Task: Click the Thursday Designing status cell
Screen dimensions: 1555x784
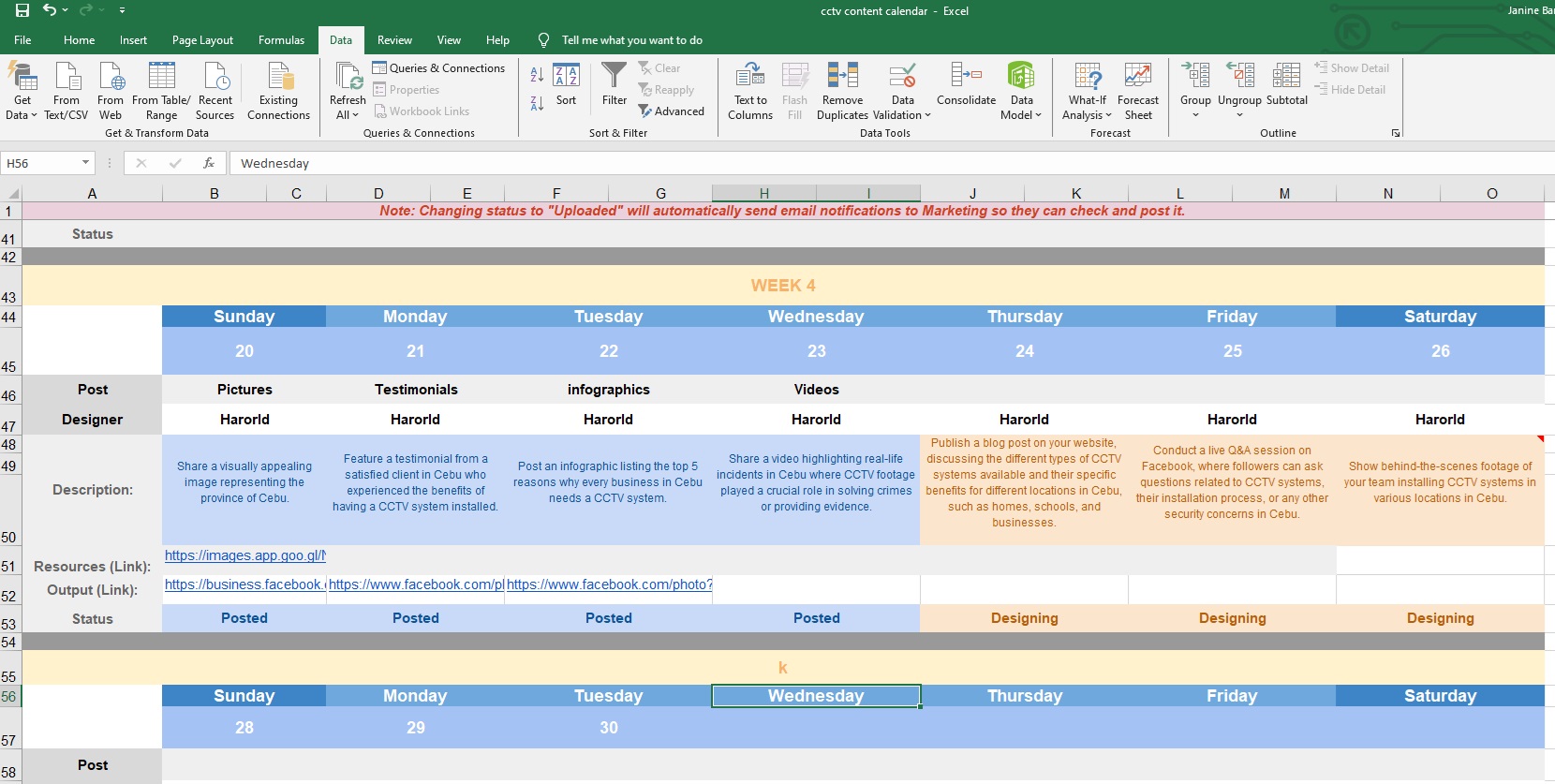Action: 1025,618
